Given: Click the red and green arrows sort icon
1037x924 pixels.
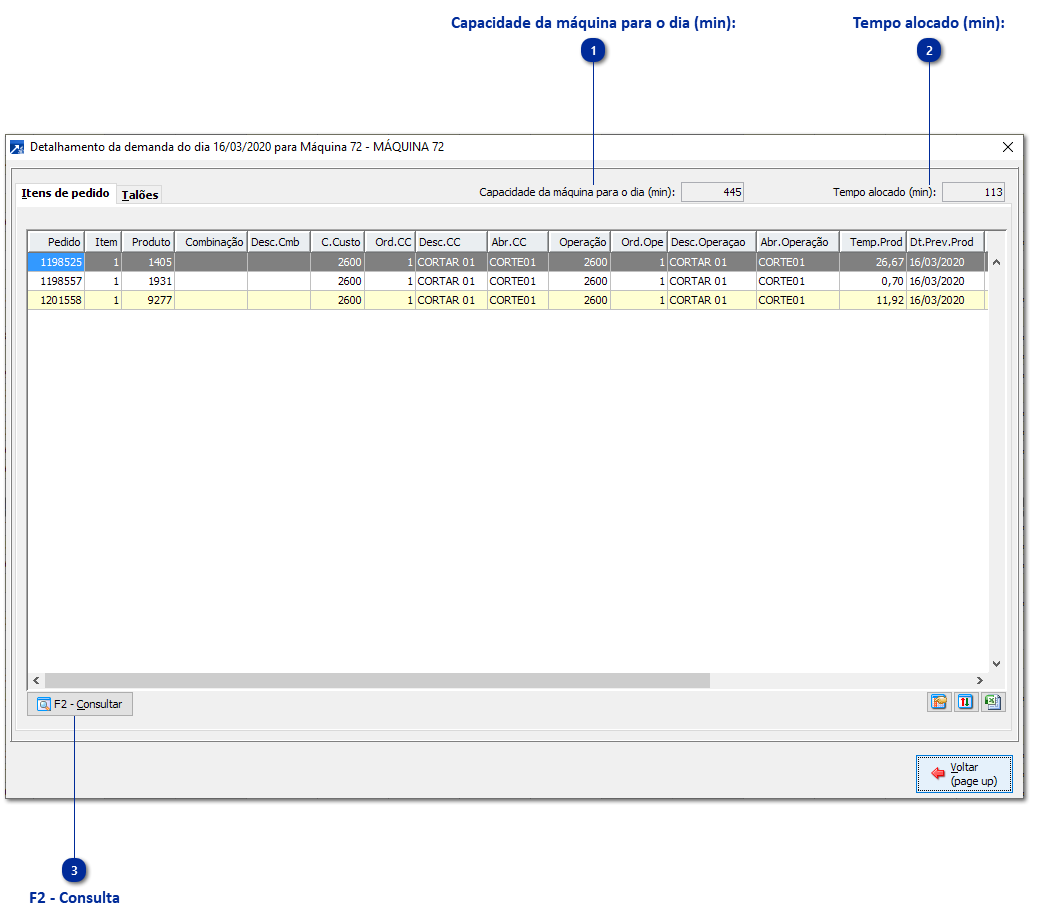Looking at the screenshot, I should [x=966, y=702].
